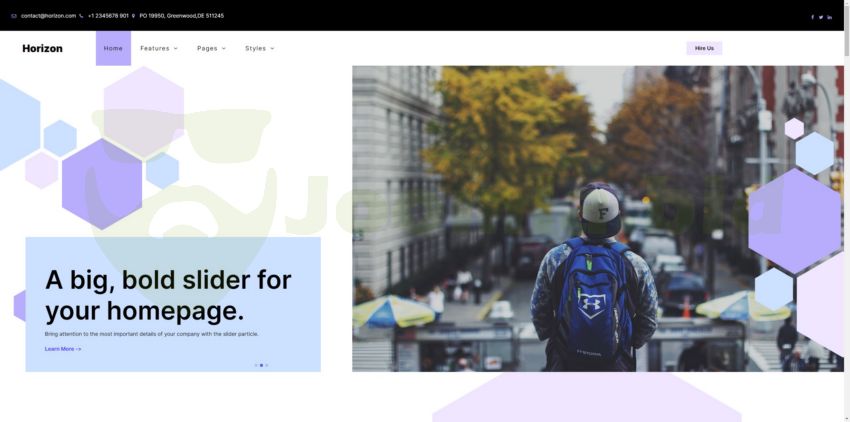Open the Twitter social icon
Screen dimensions: 850x422
(x=821, y=17)
